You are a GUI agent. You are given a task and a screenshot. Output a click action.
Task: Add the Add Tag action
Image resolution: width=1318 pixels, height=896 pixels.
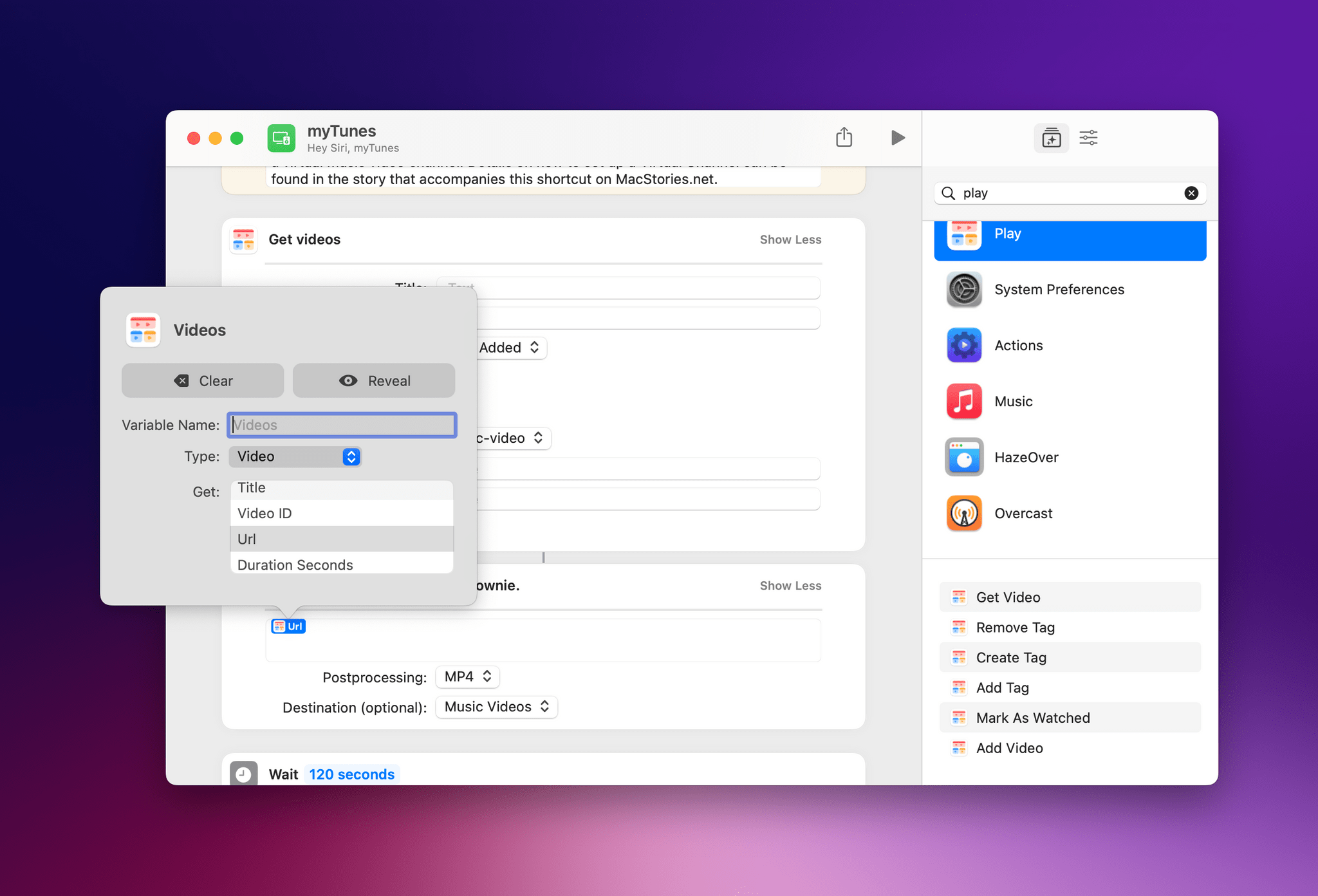[x=1070, y=688]
